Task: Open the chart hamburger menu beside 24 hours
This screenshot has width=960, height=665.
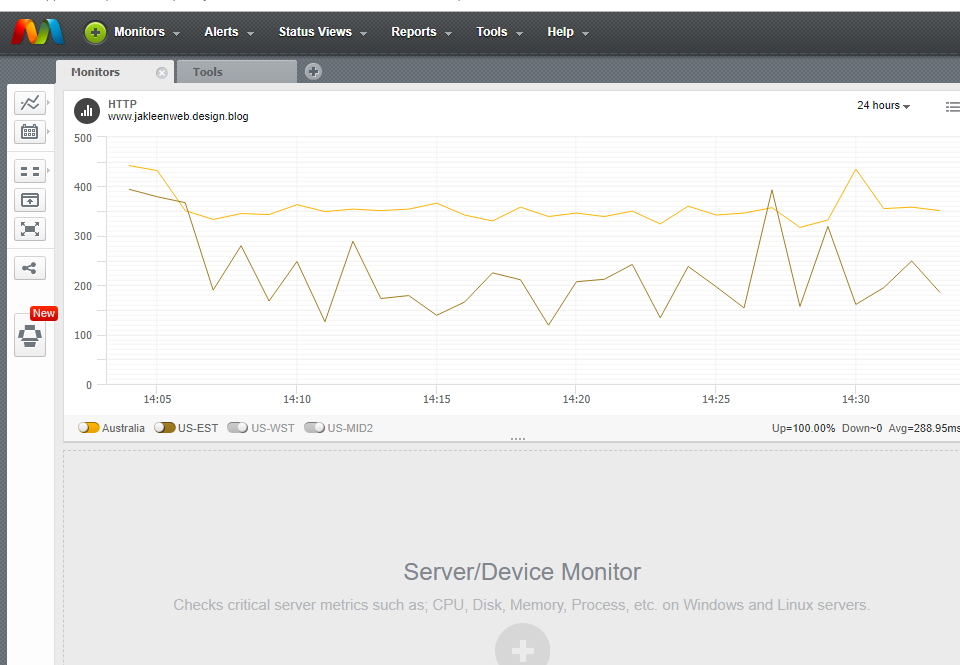Action: tap(952, 106)
